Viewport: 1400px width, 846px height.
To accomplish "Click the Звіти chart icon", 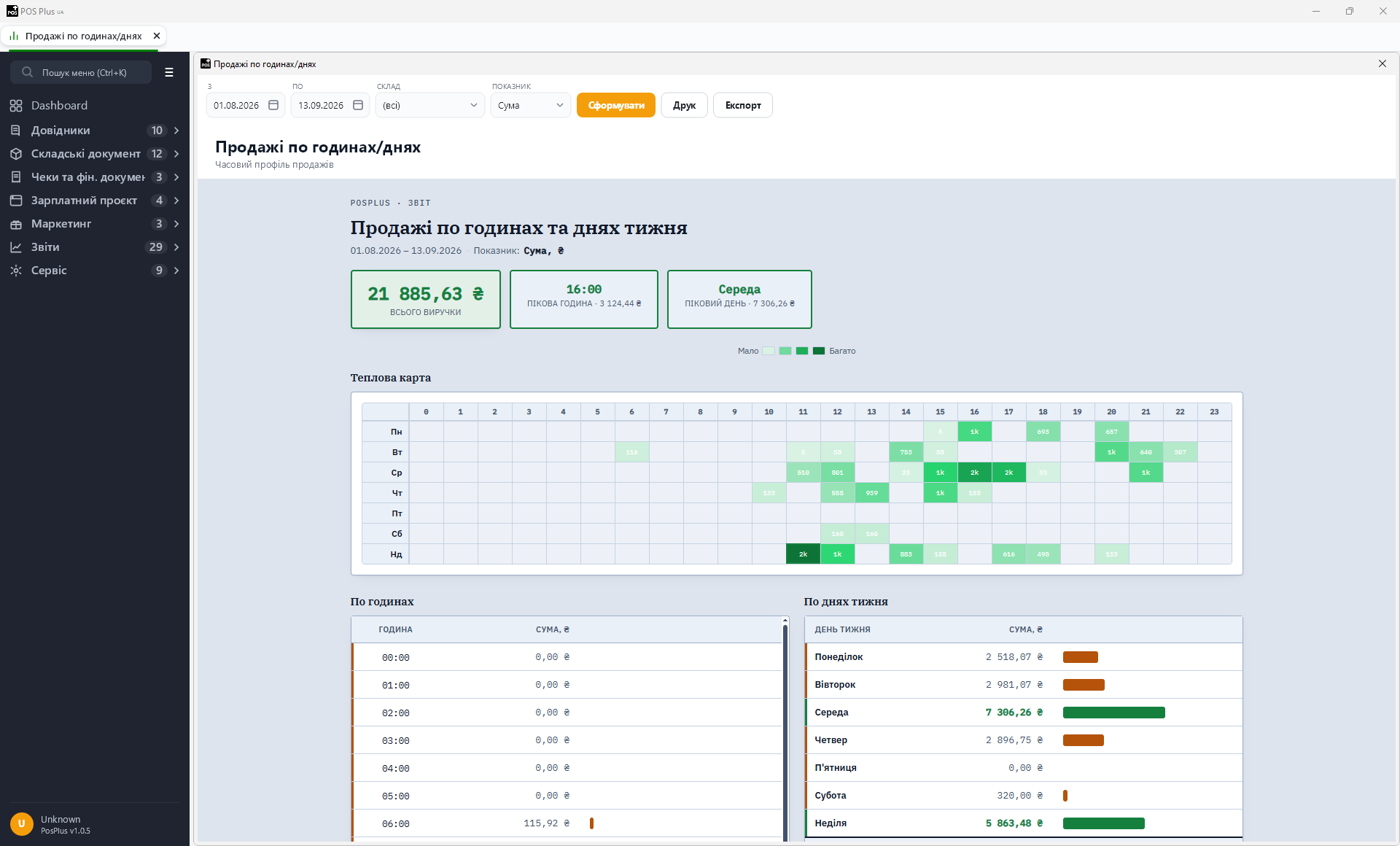I will pos(16,247).
